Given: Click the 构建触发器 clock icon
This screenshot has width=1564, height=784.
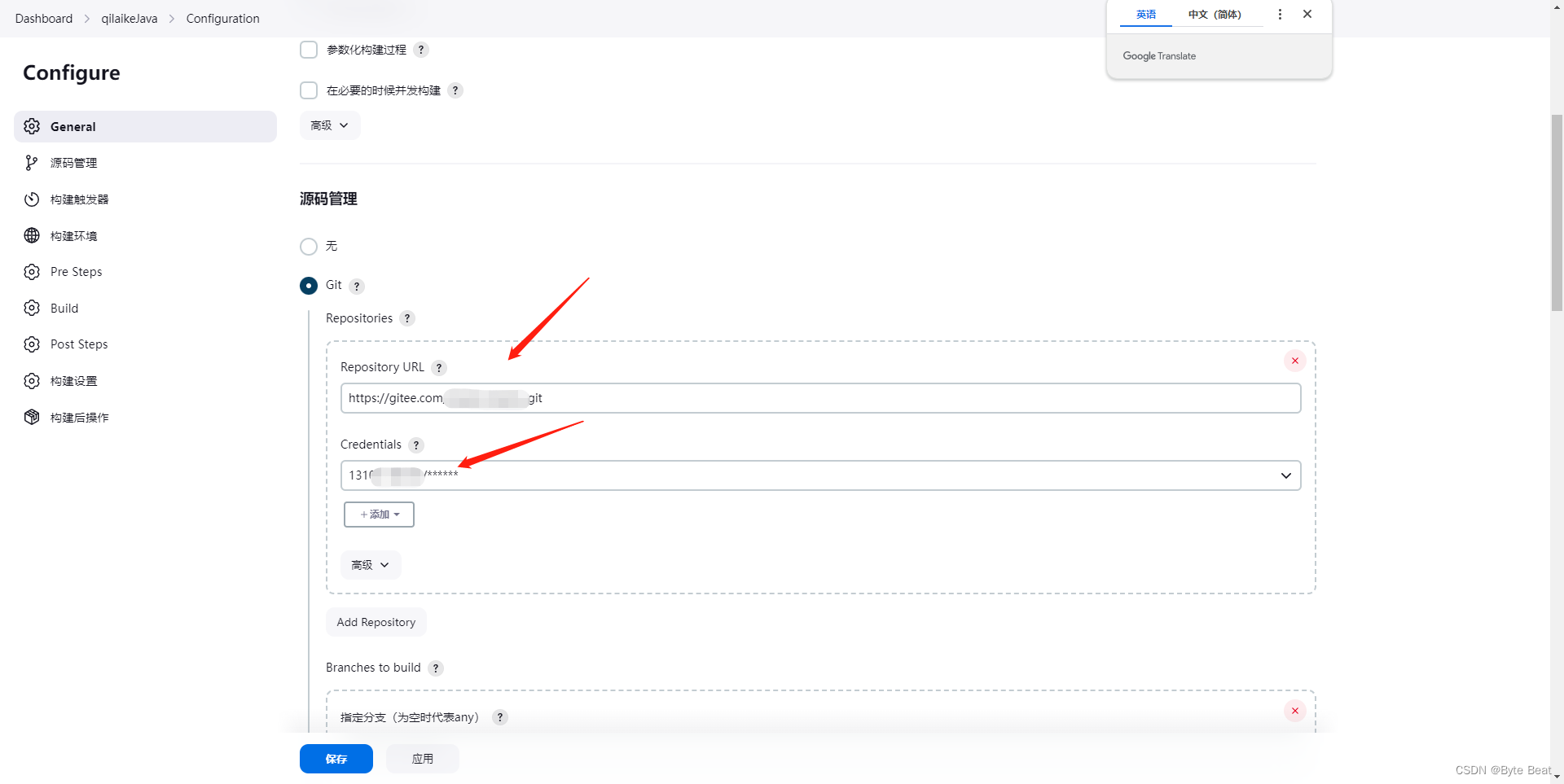Looking at the screenshot, I should click(x=32, y=199).
